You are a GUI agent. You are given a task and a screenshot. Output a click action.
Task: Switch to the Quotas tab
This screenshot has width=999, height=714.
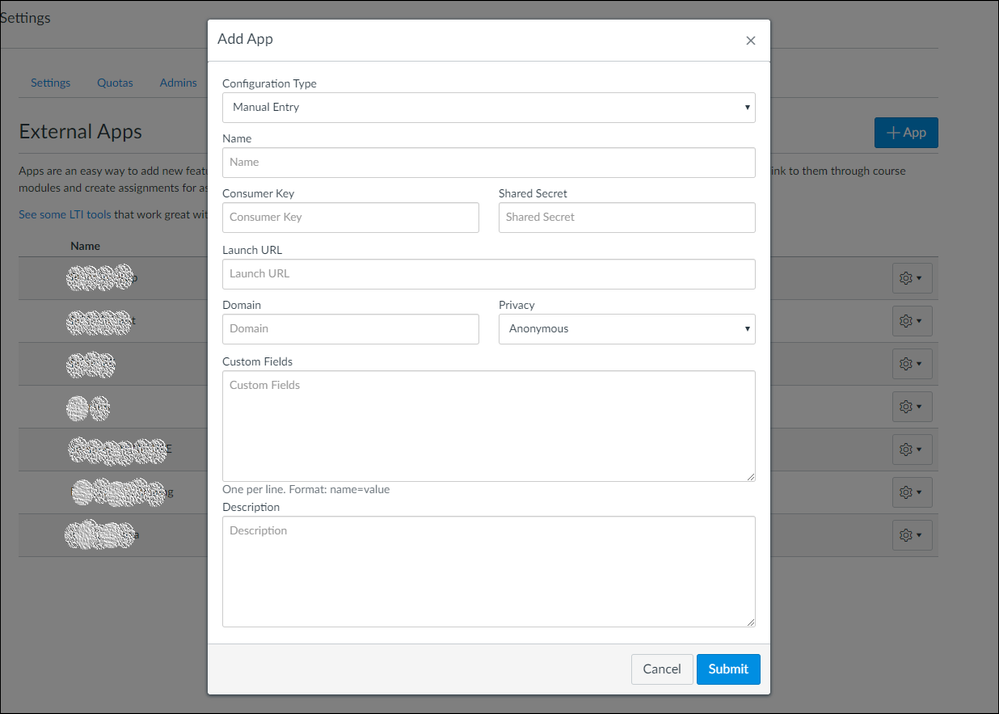pos(115,83)
